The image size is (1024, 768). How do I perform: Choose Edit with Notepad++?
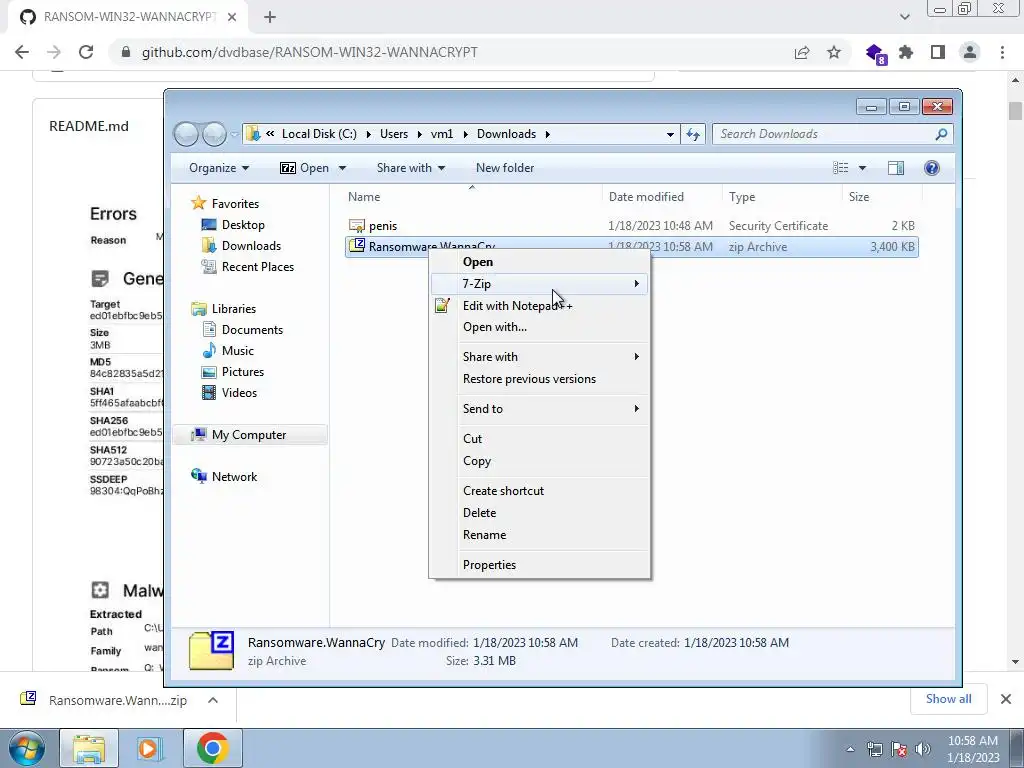point(539,306)
